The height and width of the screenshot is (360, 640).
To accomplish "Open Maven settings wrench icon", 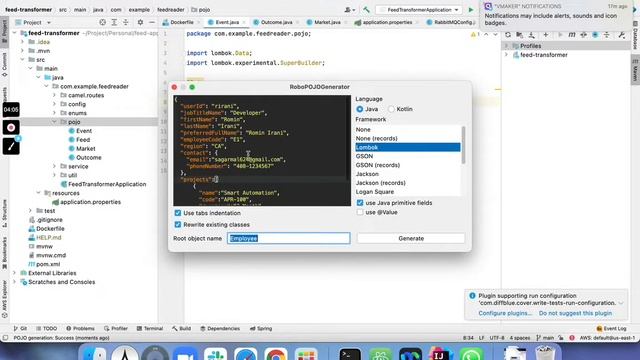I will (622, 35).
